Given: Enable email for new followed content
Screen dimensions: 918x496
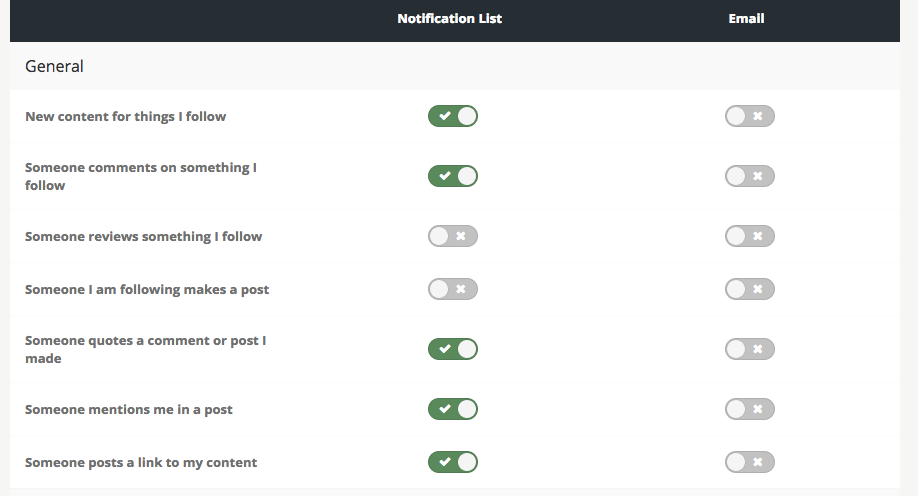Looking at the screenshot, I should (x=749, y=116).
